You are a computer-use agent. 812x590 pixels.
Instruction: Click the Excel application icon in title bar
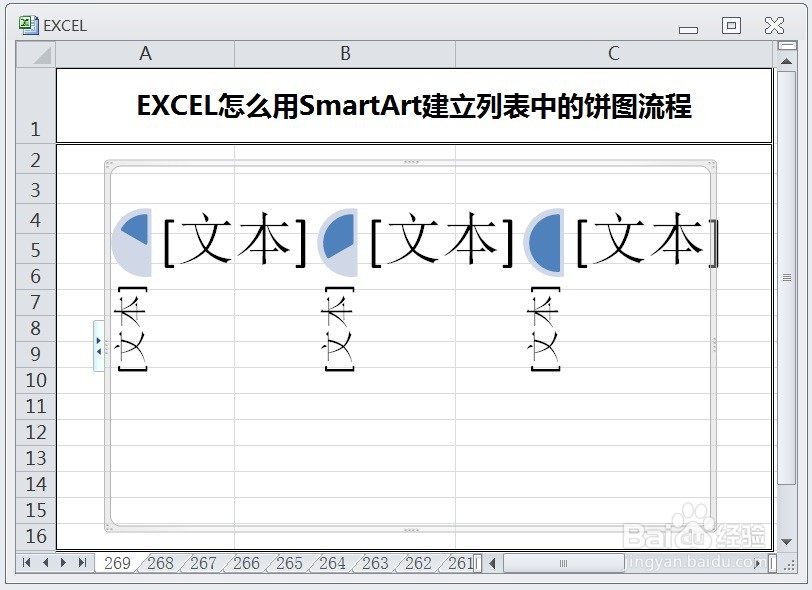point(28,25)
